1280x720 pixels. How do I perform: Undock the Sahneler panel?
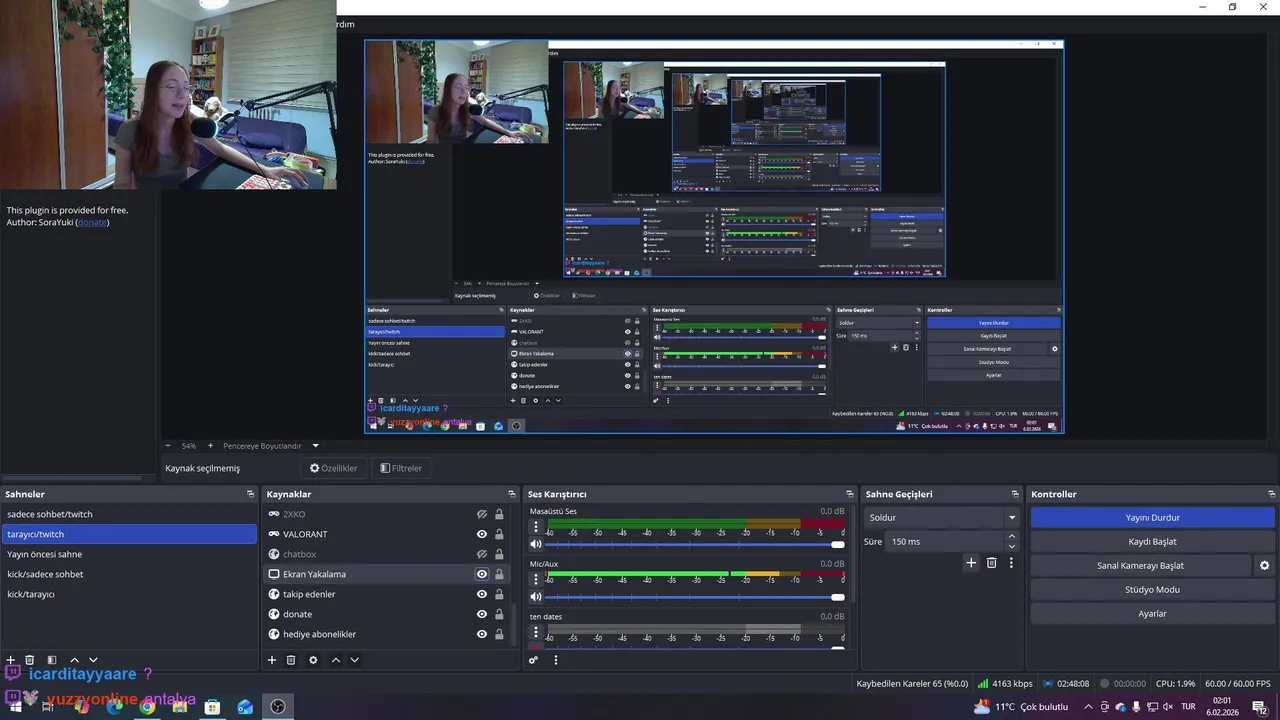point(251,494)
